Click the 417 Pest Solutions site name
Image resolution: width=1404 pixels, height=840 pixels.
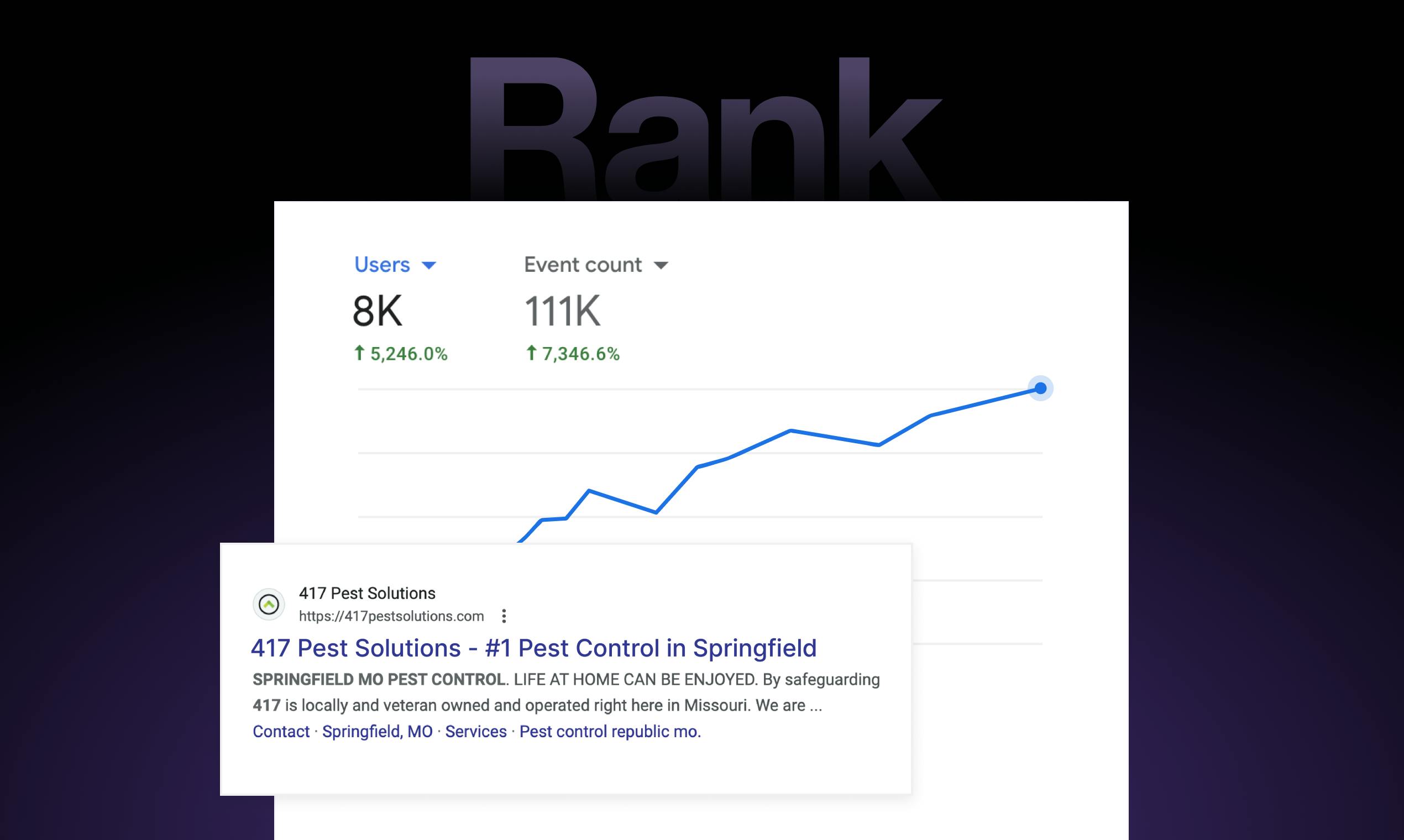367,593
